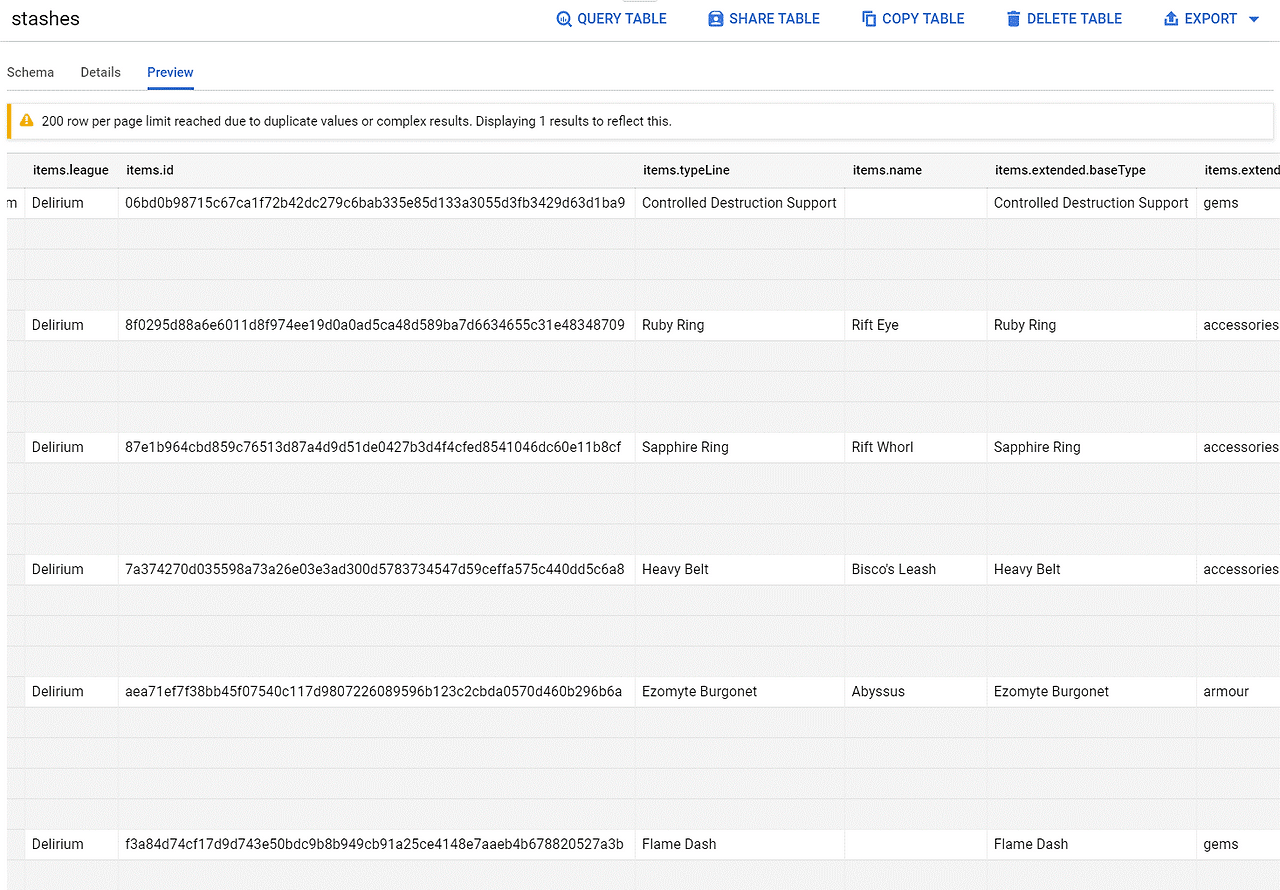Click the armour category cell
Image resolution: width=1280 pixels, height=890 pixels.
pyautogui.click(x=1239, y=691)
